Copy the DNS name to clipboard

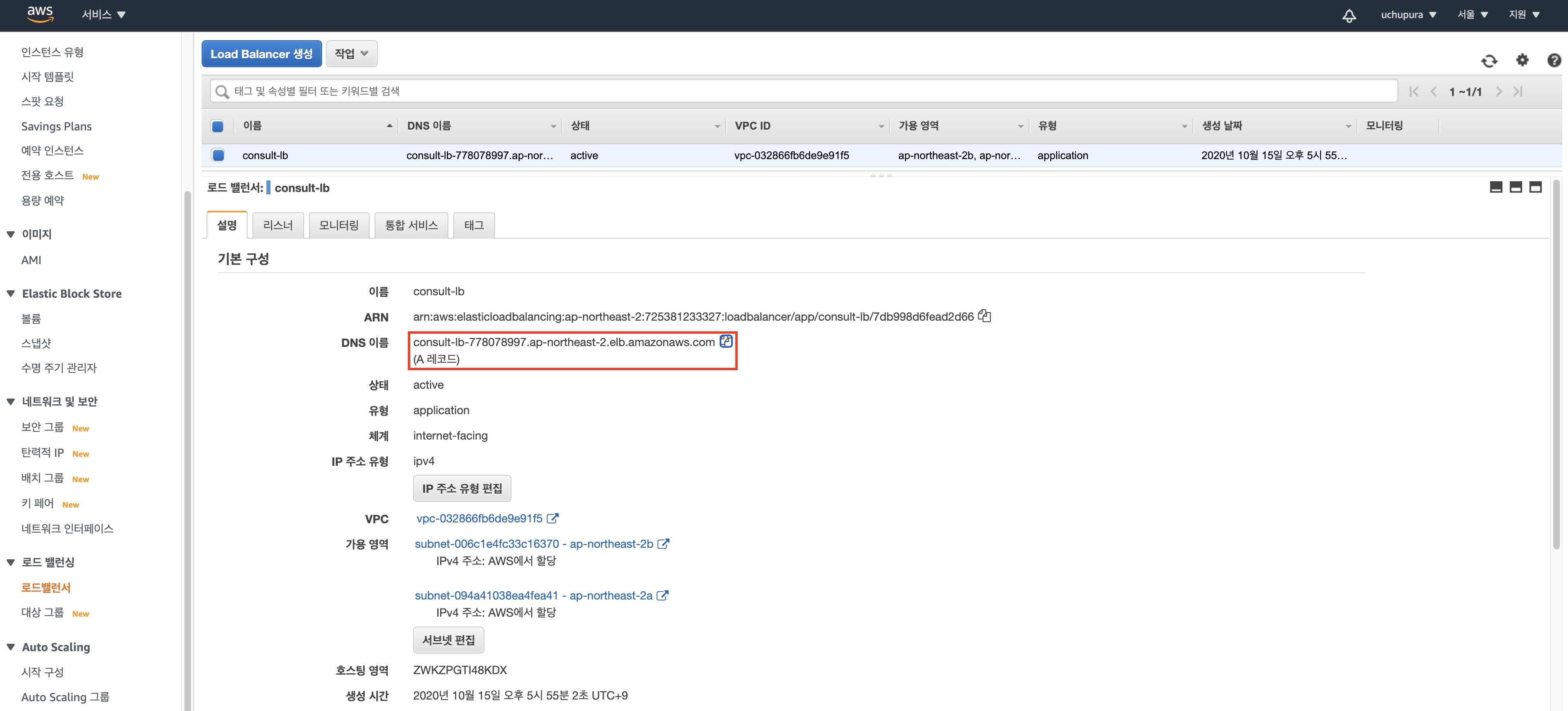(725, 342)
